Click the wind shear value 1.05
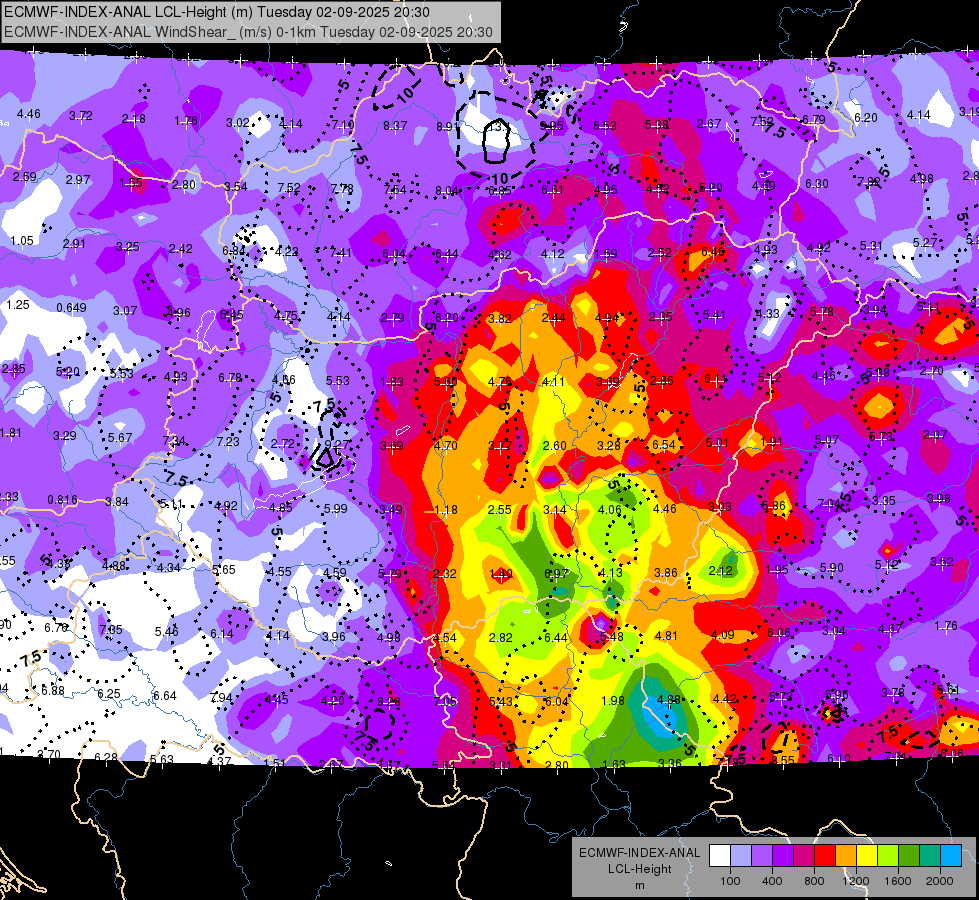Viewport: 979px width, 900px height. (22, 240)
